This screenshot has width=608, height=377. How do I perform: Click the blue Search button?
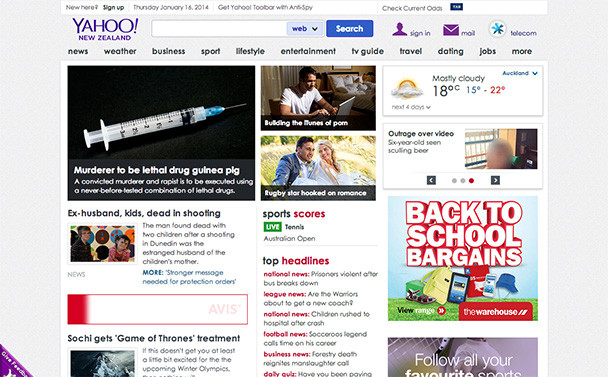point(350,29)
